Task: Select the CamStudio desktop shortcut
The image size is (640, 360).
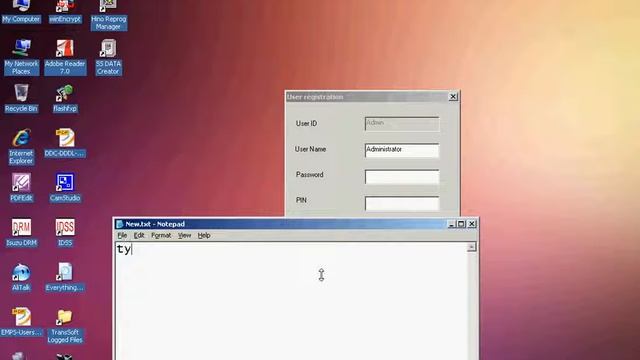Action: pos(65,188)
